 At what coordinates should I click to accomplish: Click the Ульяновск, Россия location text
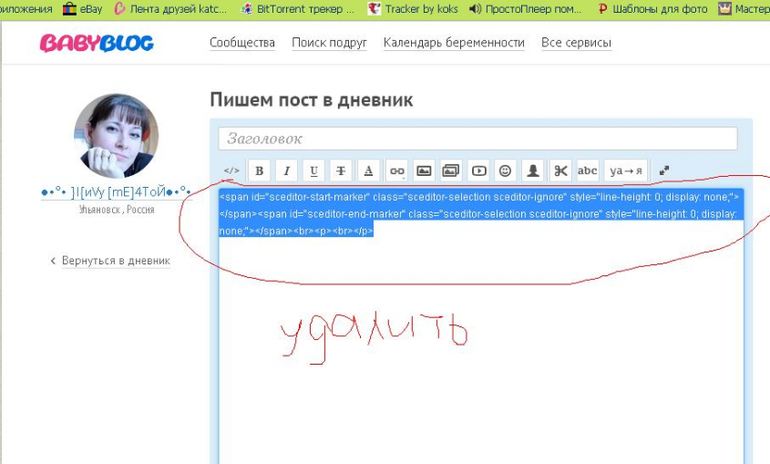point(117,210)
